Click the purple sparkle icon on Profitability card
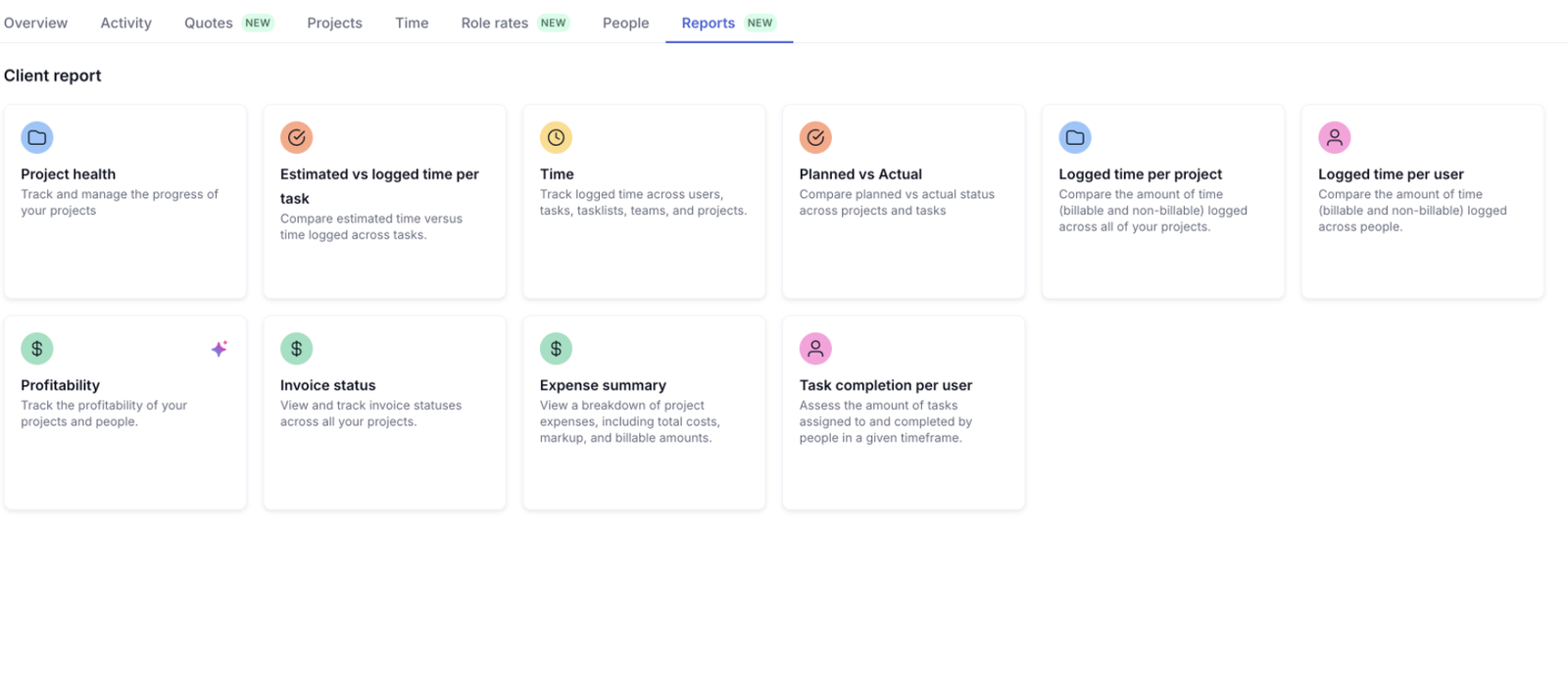The image size is (1568, 682). point(220,349)
